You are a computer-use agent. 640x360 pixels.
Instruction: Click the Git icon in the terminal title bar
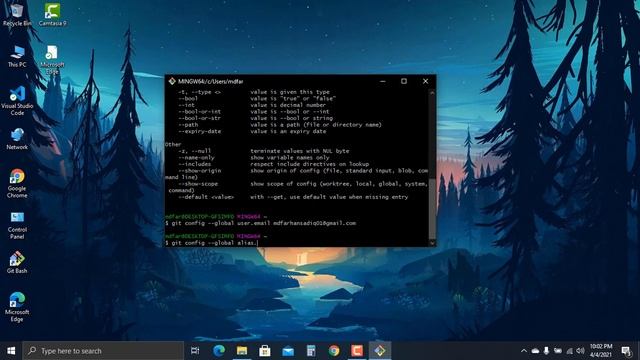pos(172,81)
